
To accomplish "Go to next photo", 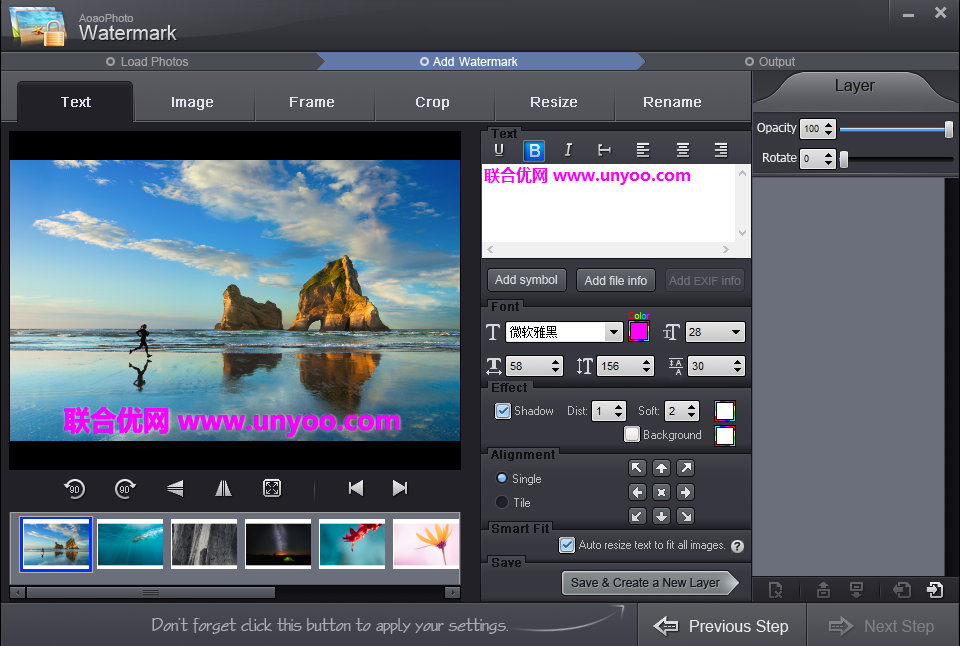I will tap(400, 488).
